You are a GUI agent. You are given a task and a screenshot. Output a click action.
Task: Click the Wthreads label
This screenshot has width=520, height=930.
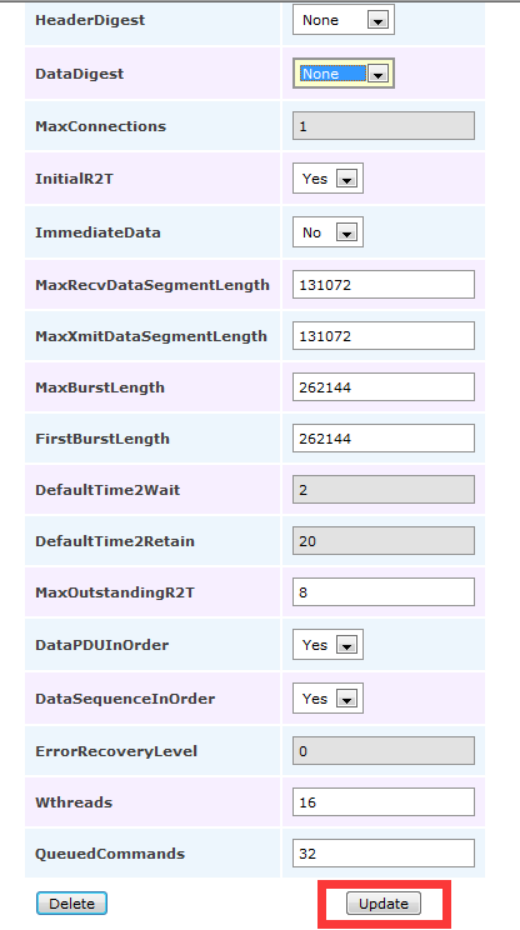point(74,802)
